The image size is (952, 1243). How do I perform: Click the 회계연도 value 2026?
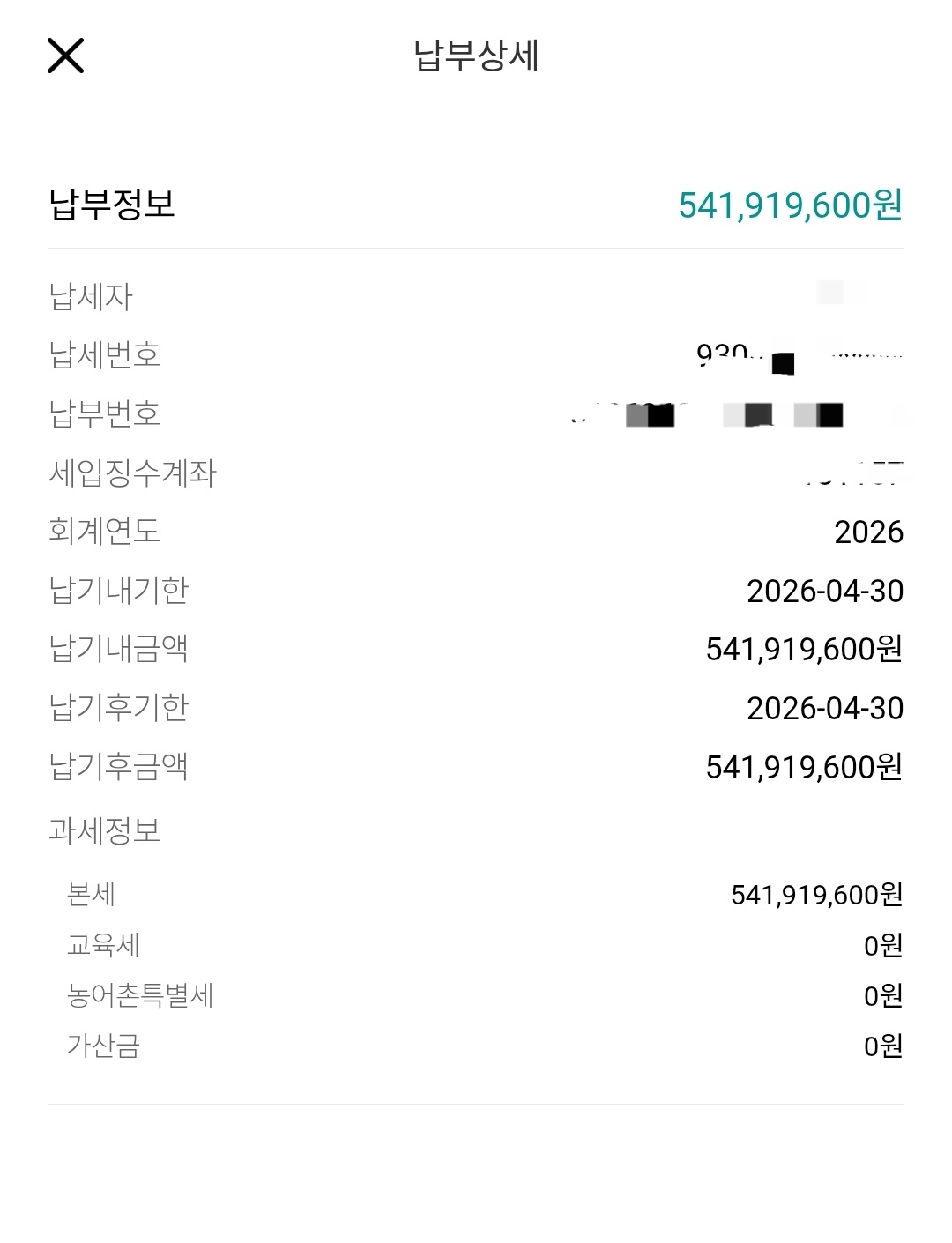pyautogui.click(x=868, y=532)
